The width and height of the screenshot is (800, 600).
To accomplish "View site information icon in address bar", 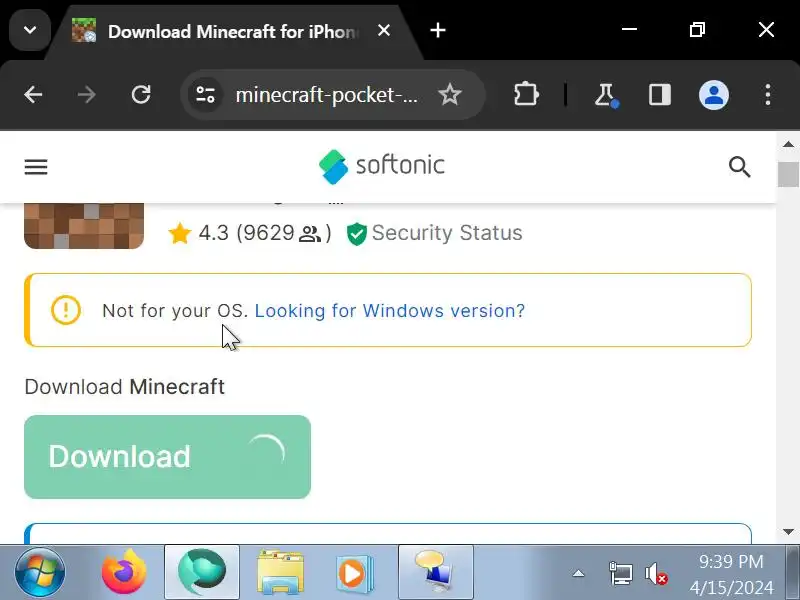I will pos(205,95).
